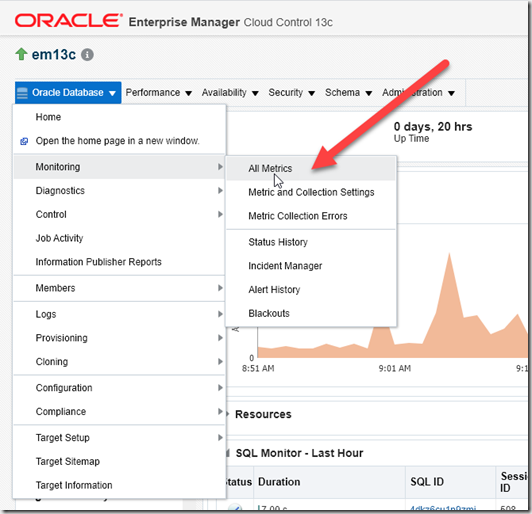Choose Open the home page in a new window
Viewport: 532px width, 514px height.
pyautogui.click(x=119, y=141)
